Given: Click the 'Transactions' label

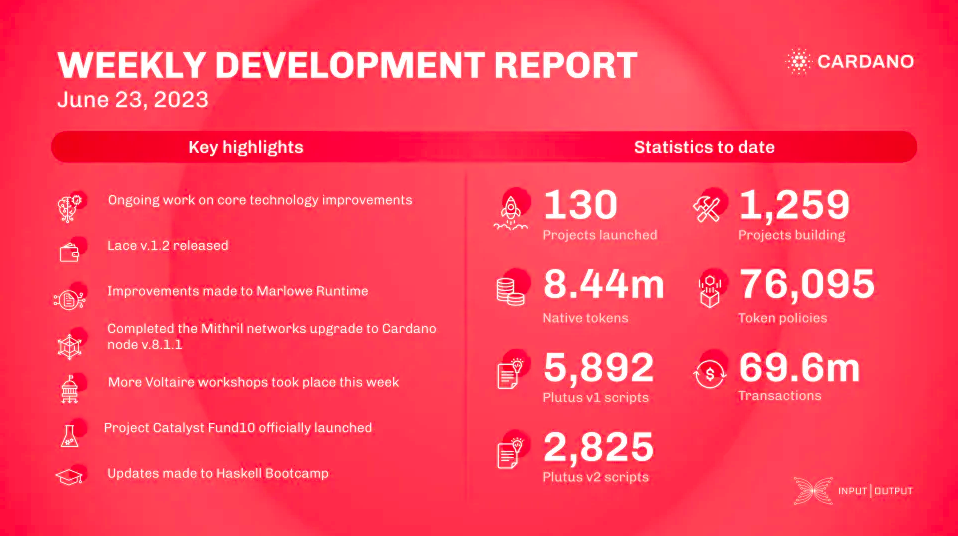Looking at the screenshot, I should (x=780, y=396).
